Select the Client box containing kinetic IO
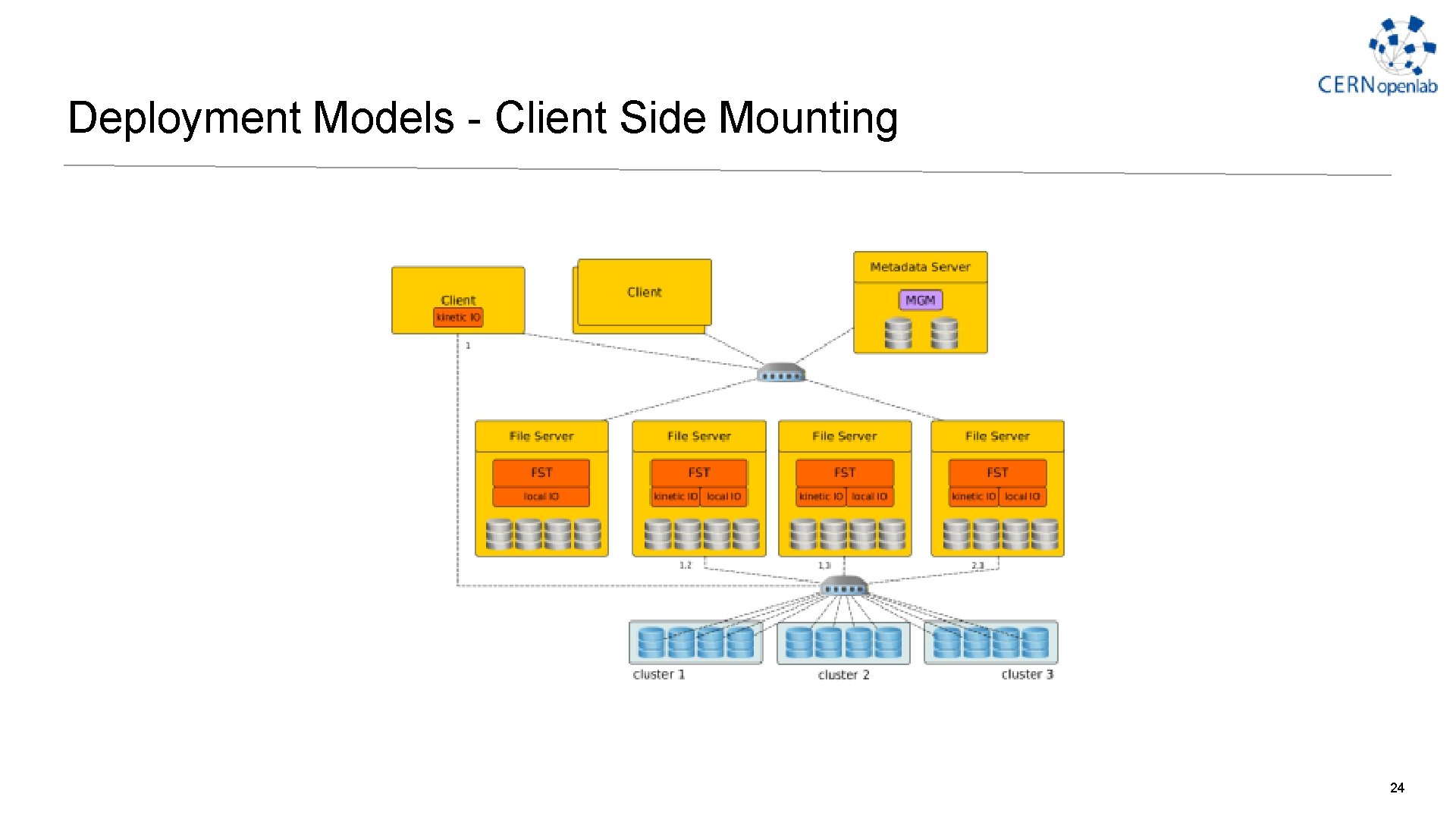 (458, 300)
